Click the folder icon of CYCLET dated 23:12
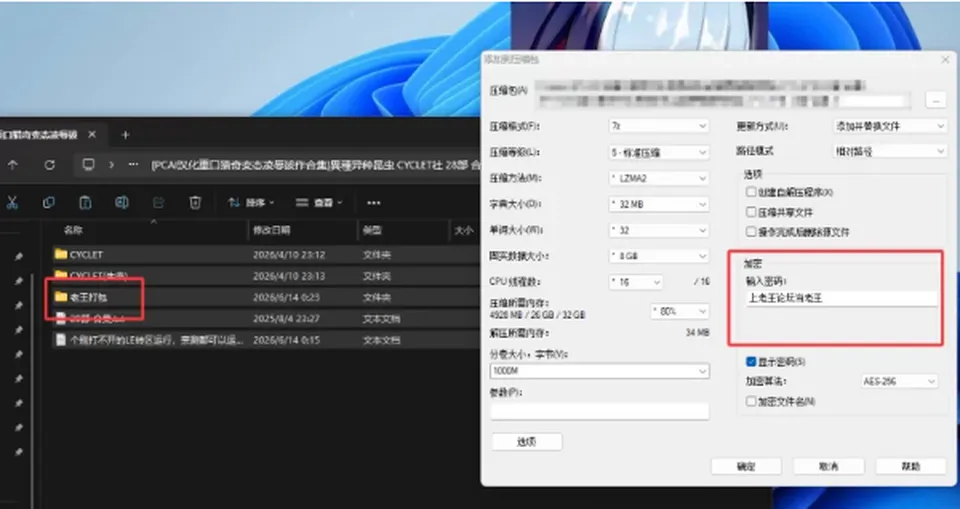960x509 pixels. click(x=61, y=254)
